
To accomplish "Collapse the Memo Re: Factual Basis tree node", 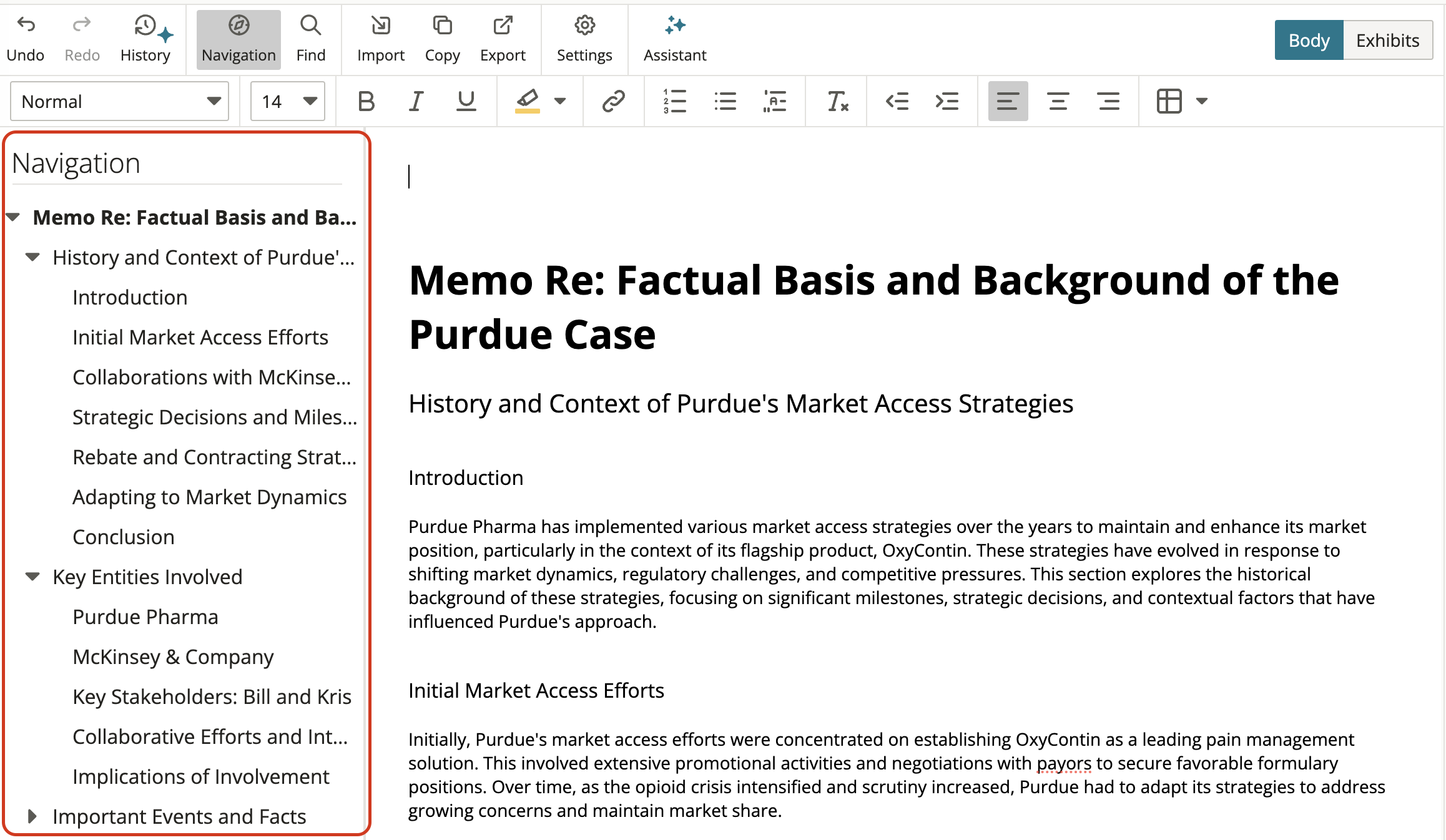I will tap(14, 217).
